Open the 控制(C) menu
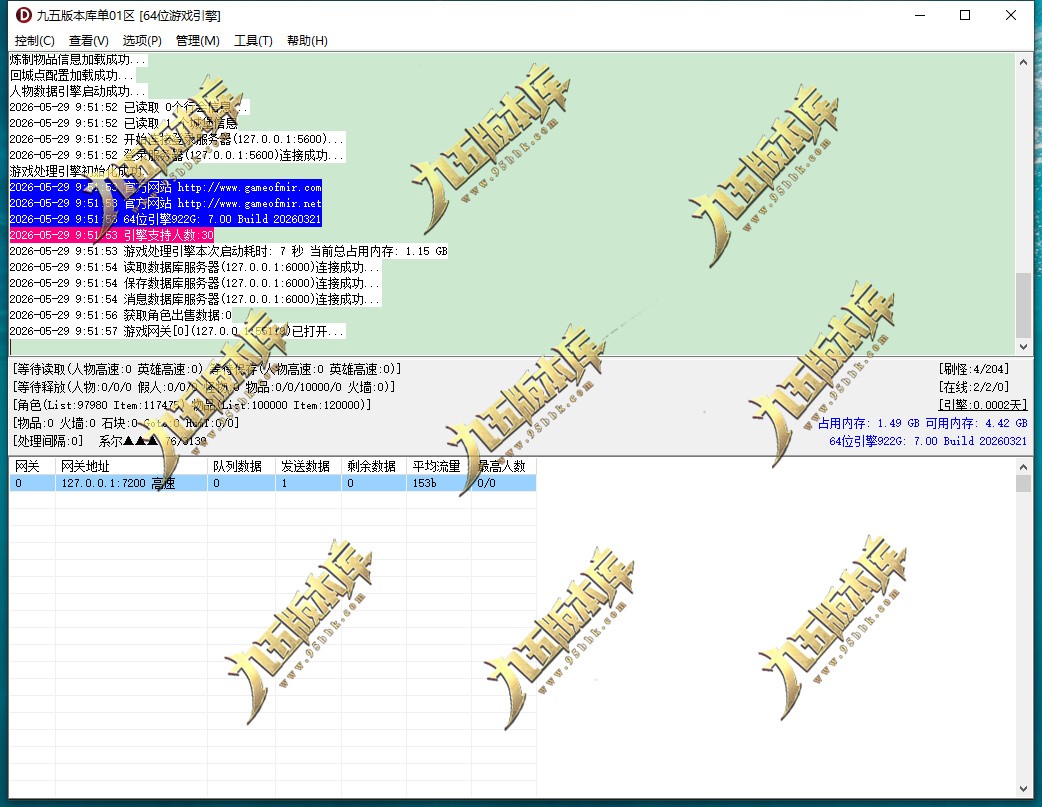This screenshot has width=1042, height=807. 35,41
